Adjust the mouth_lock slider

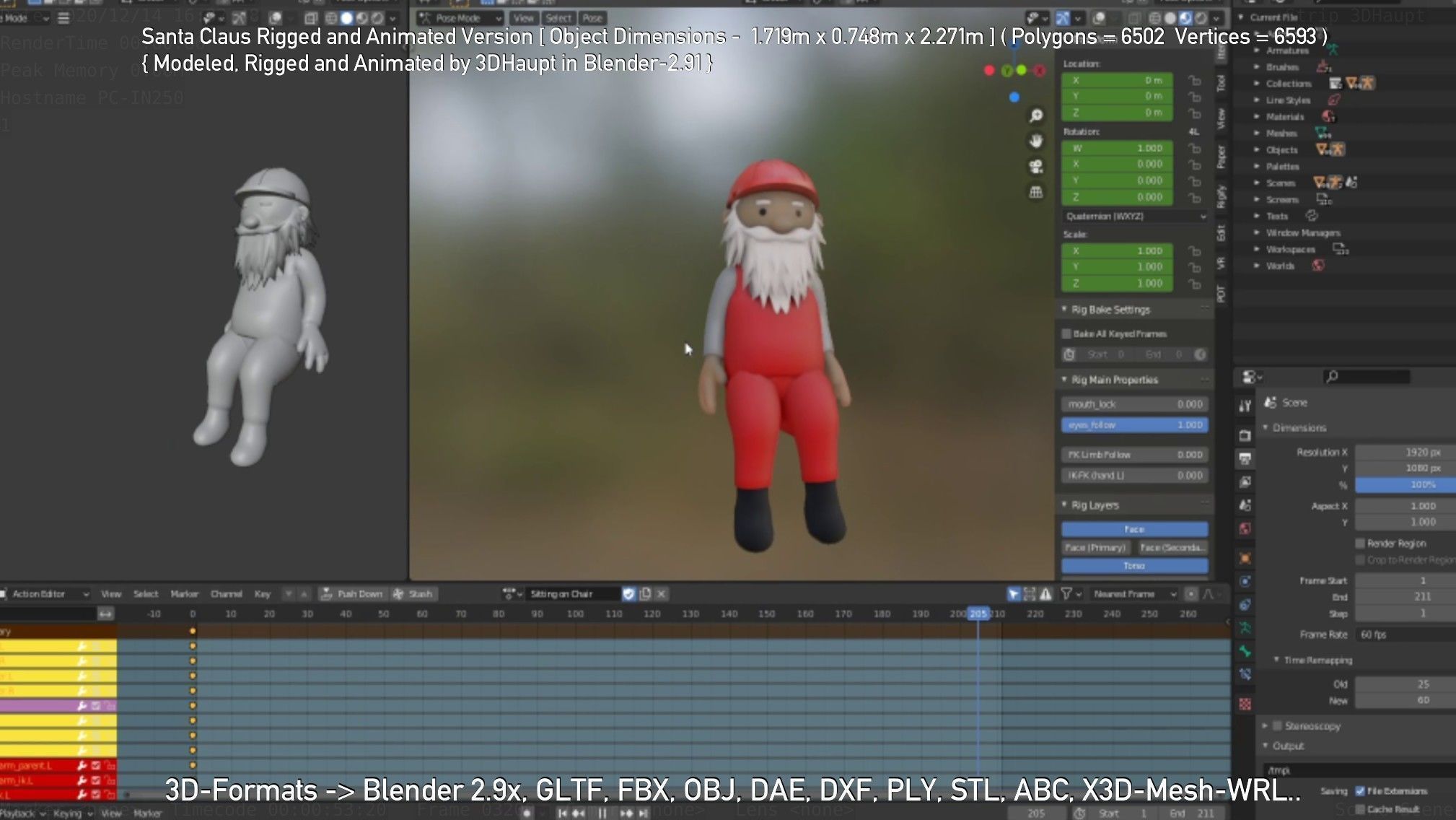tap(1134, 404)
